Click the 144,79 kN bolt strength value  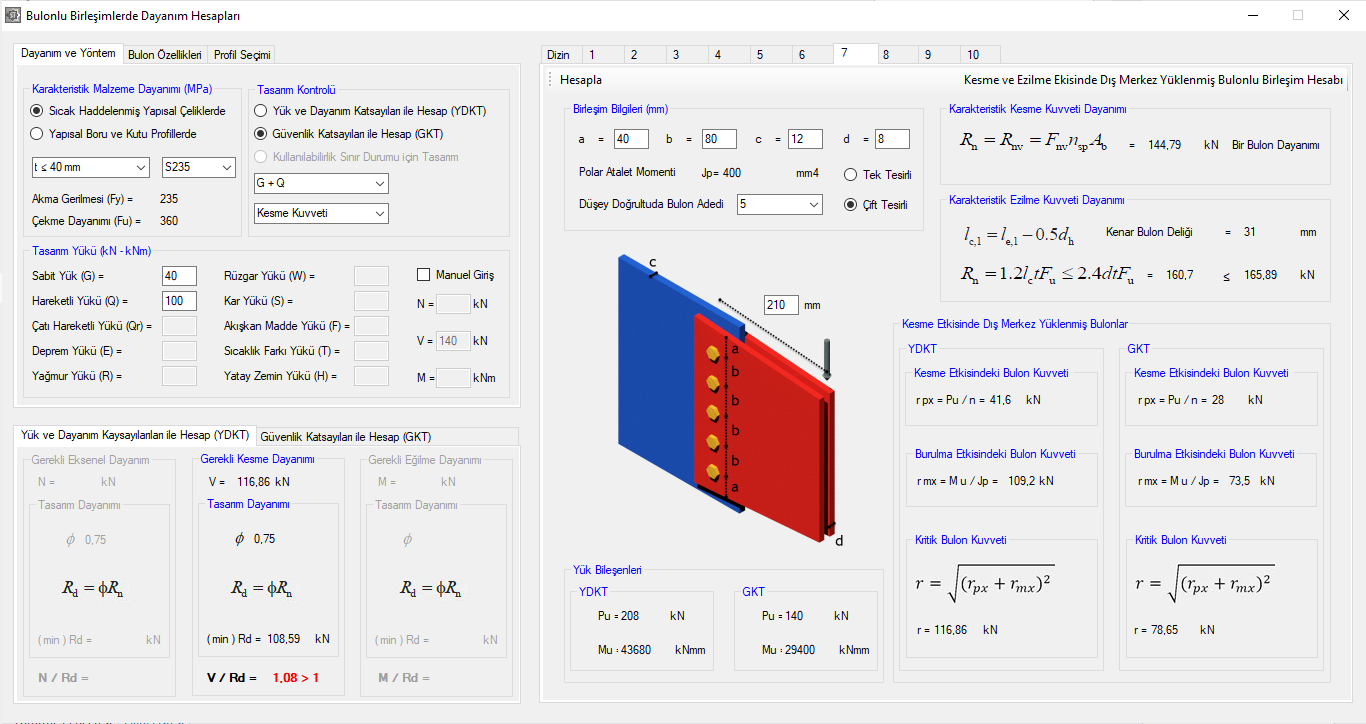[x=1165, y=145]
